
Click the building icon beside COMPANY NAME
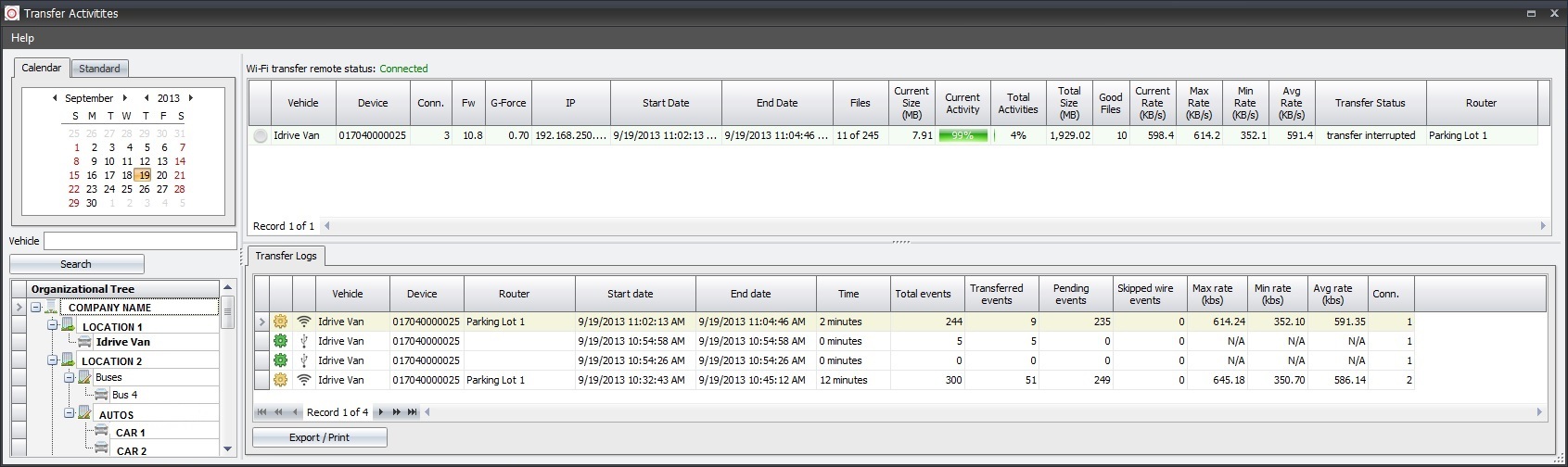click(52, 307)
